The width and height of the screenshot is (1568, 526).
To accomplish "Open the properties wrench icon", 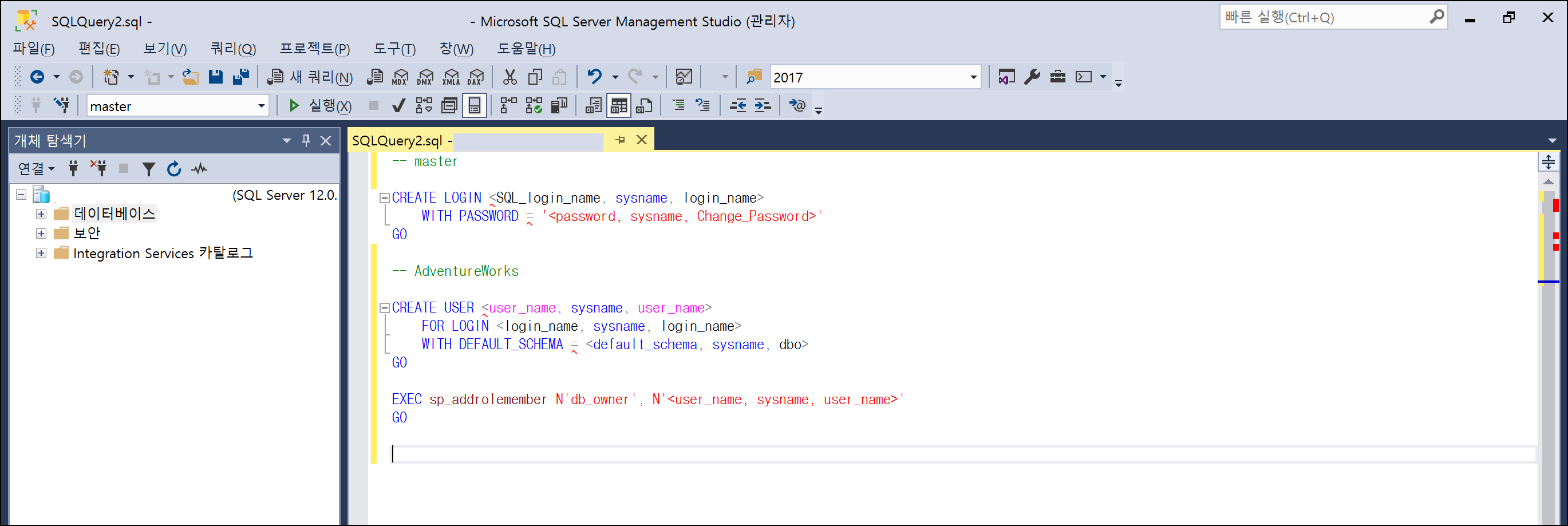I will click(x=1032, y=77).
